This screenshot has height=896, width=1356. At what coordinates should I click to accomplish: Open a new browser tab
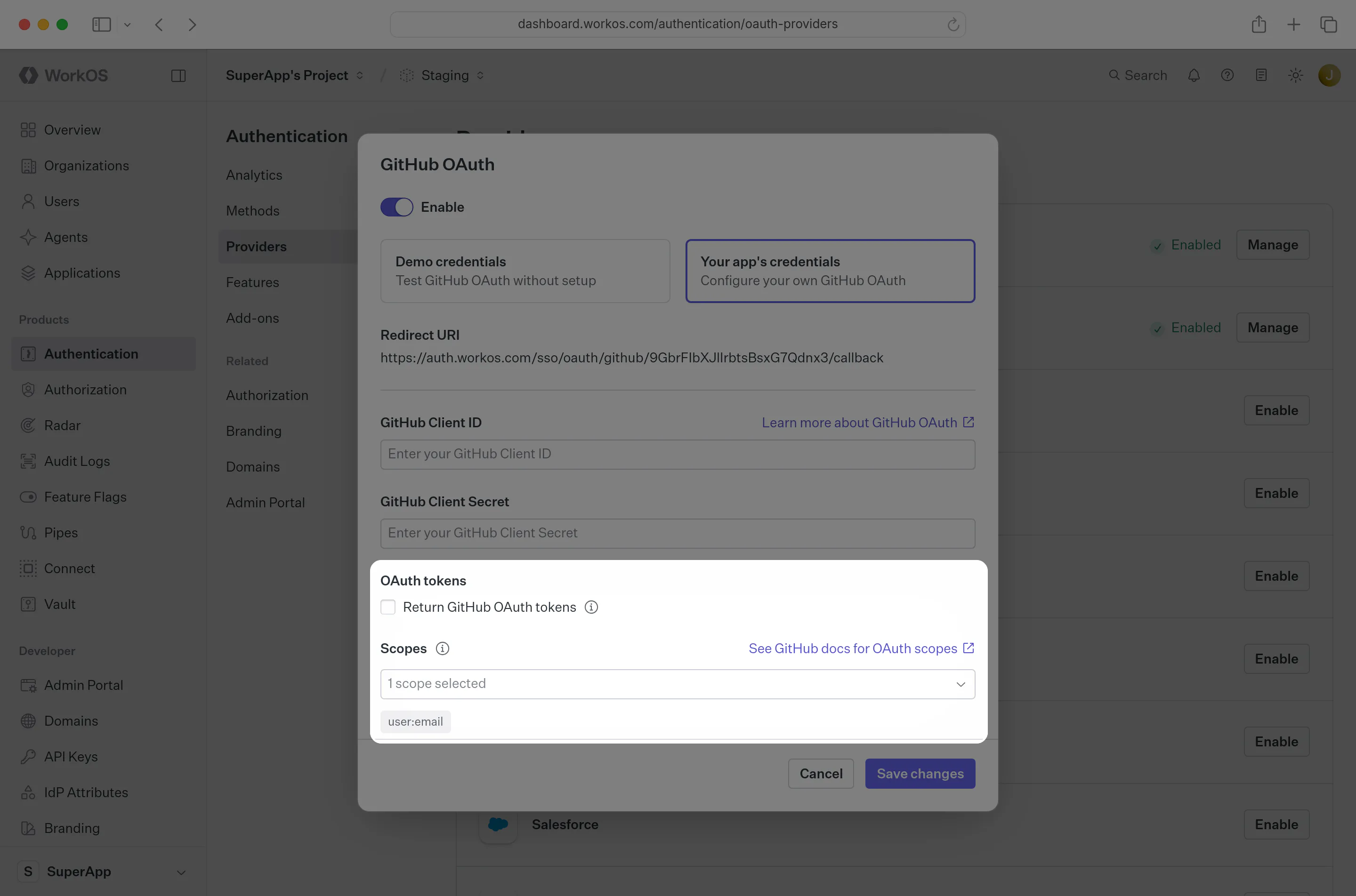pyautogui.click(x=1294, y=24)
